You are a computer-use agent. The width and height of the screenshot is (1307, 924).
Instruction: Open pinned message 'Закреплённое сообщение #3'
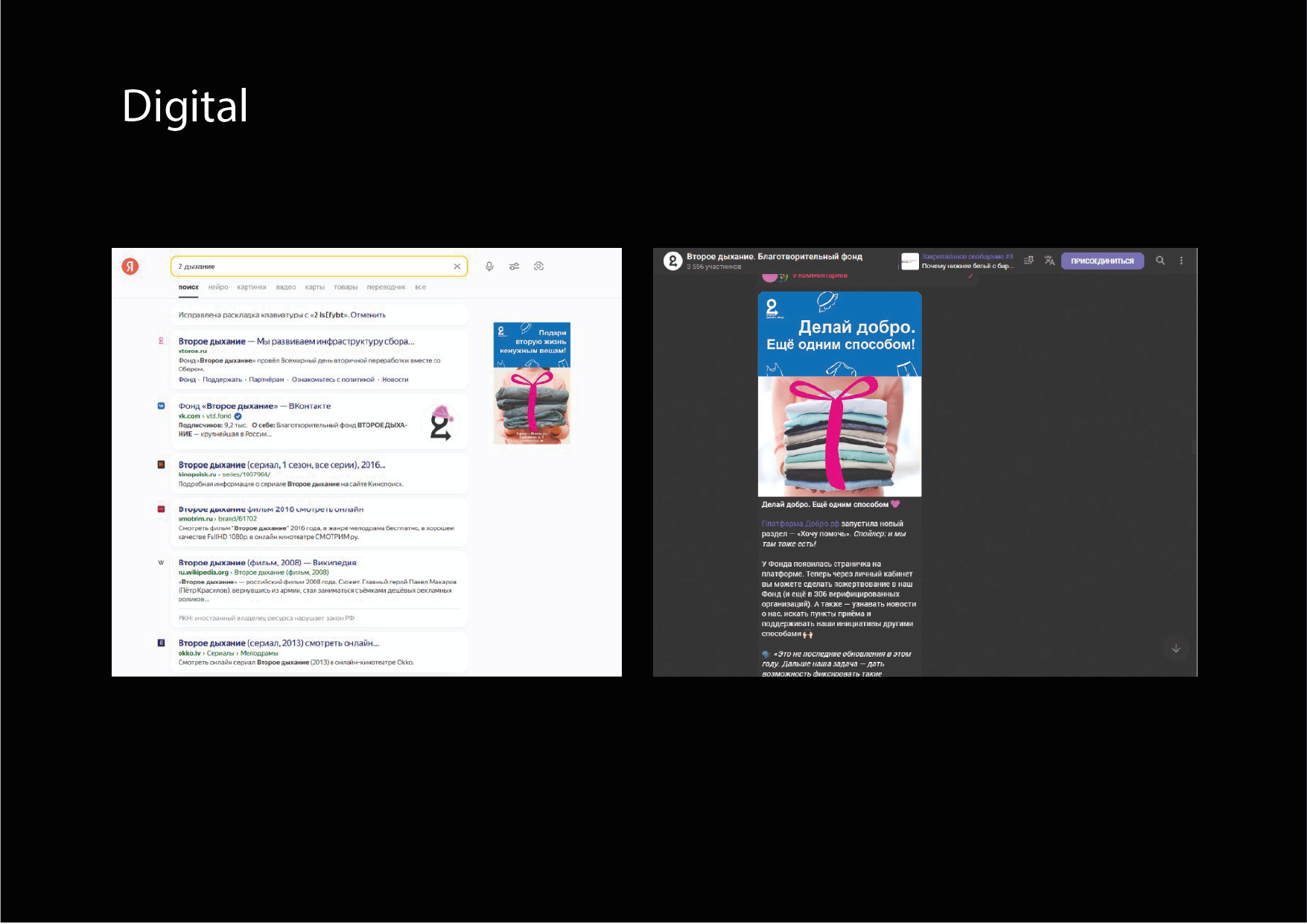(967, 257)
